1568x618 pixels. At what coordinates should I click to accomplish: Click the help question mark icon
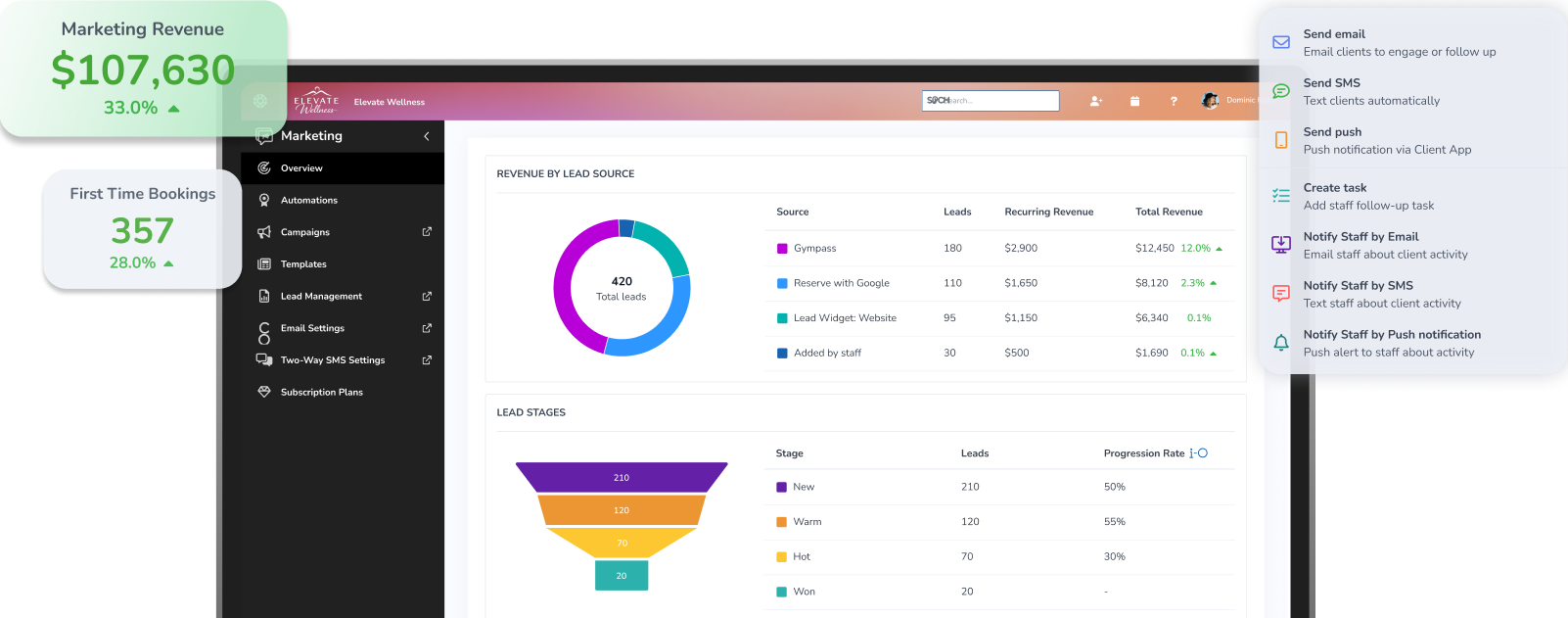pyautogui.click(x=1174, y=101)
